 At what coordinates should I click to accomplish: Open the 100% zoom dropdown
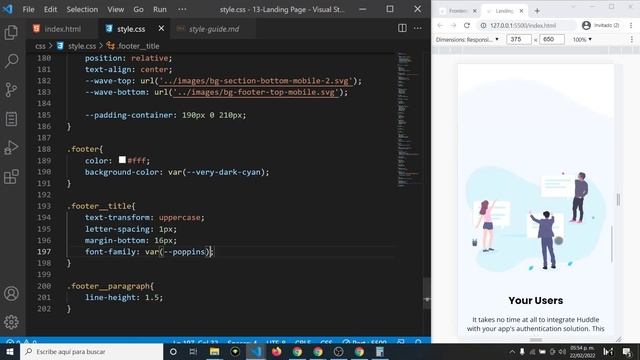coord(582,40)
